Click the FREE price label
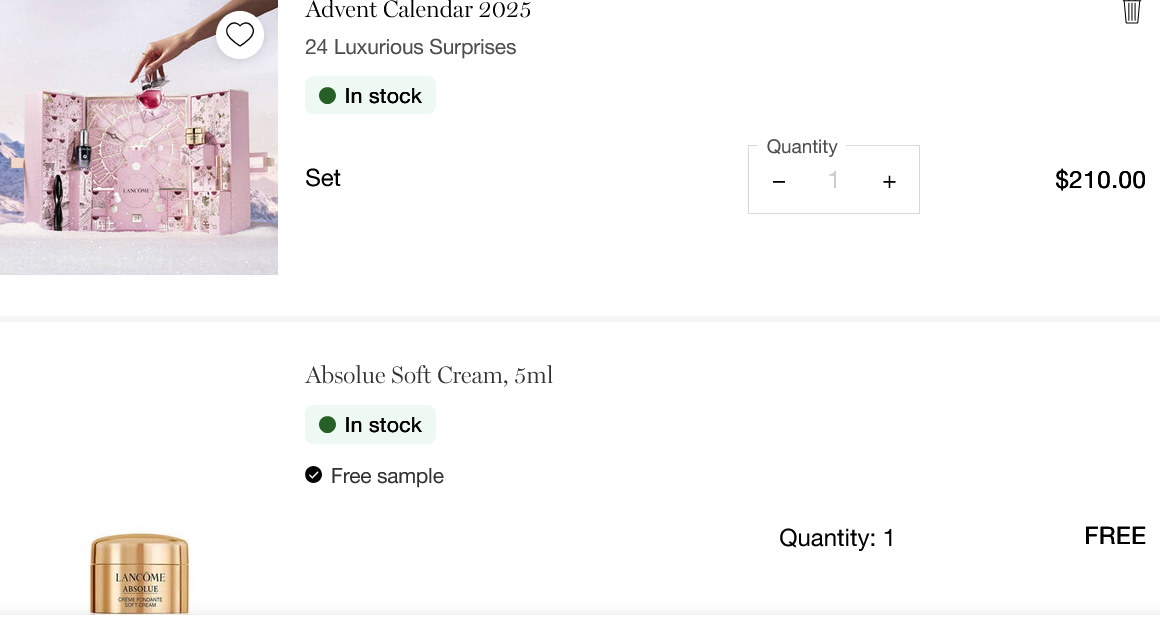 1115,536
